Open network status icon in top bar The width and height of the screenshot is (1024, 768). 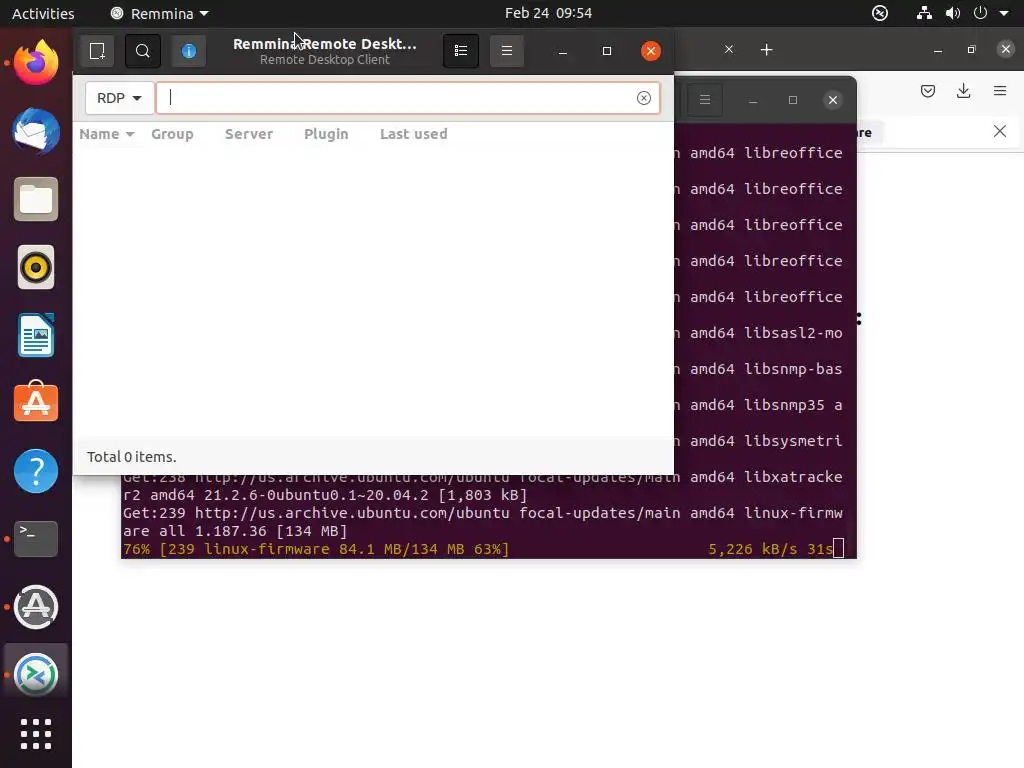coord(924,13)
